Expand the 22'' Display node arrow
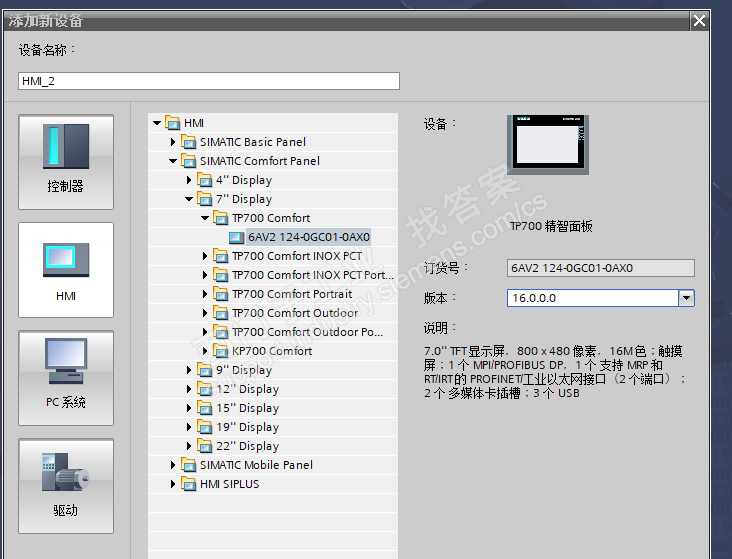The image size is (732, 559). (189, 446)
